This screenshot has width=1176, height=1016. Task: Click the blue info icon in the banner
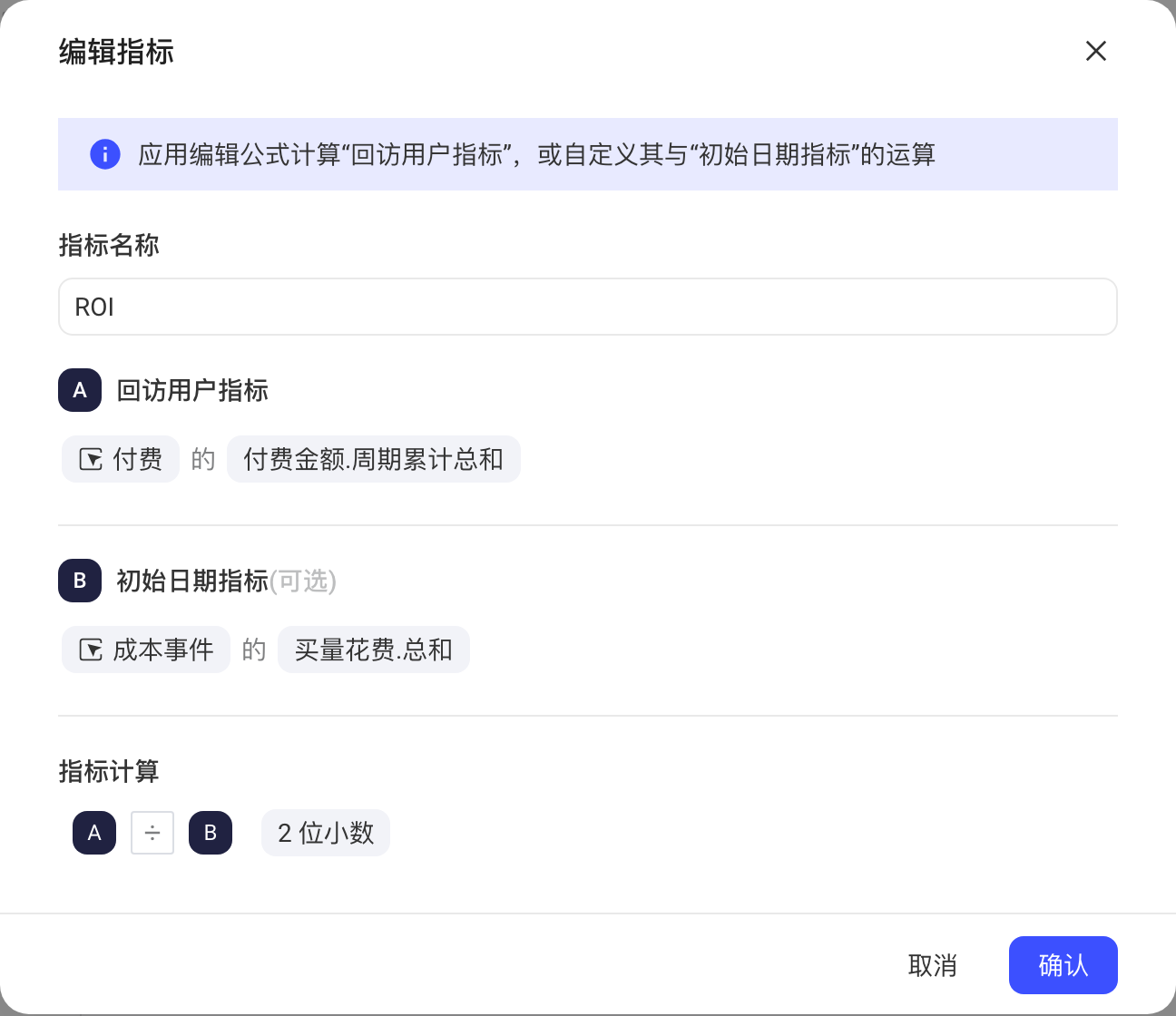click(105, 154)
